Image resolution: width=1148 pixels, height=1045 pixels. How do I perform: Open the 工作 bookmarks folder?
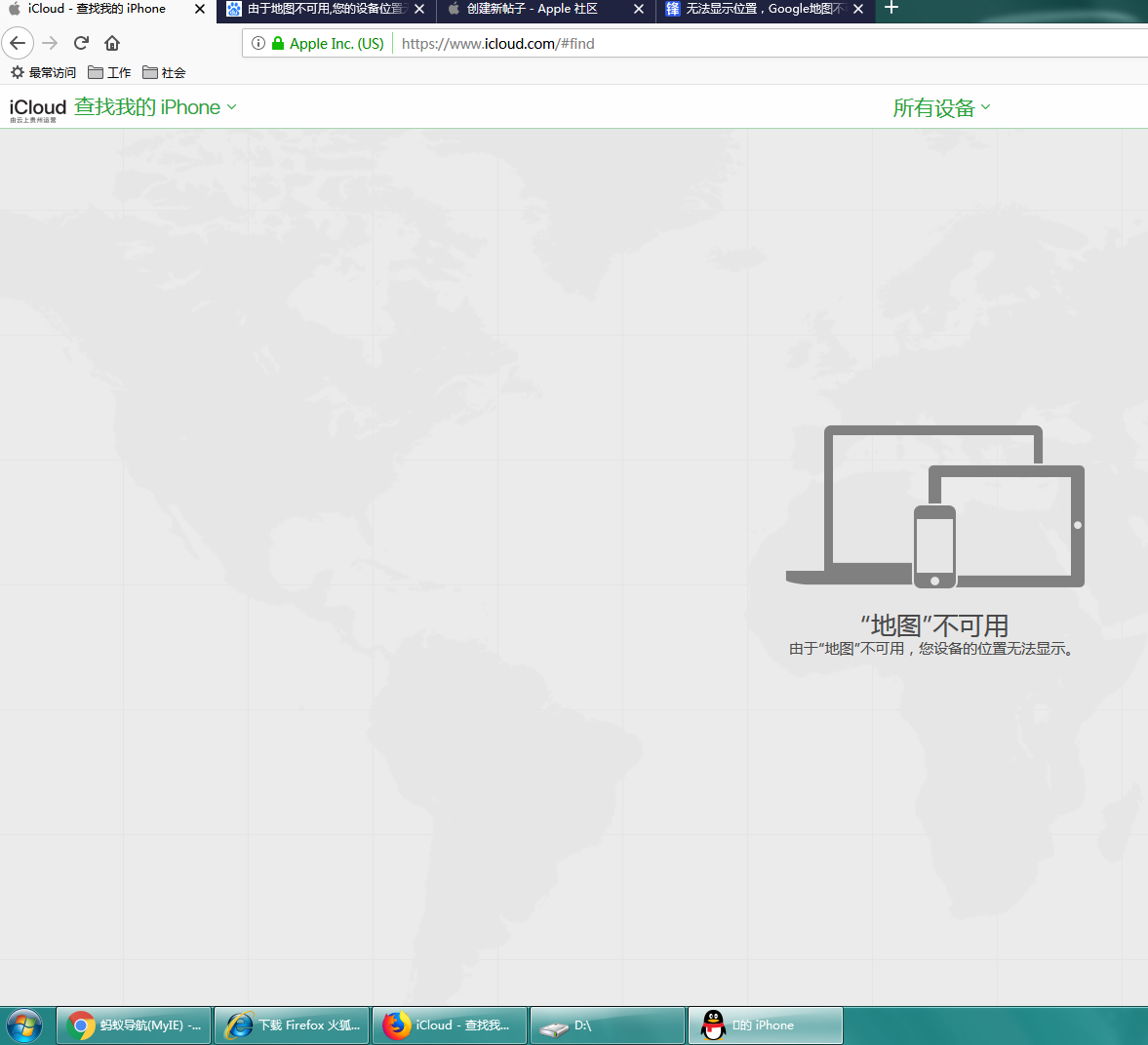tap(109, 72)
